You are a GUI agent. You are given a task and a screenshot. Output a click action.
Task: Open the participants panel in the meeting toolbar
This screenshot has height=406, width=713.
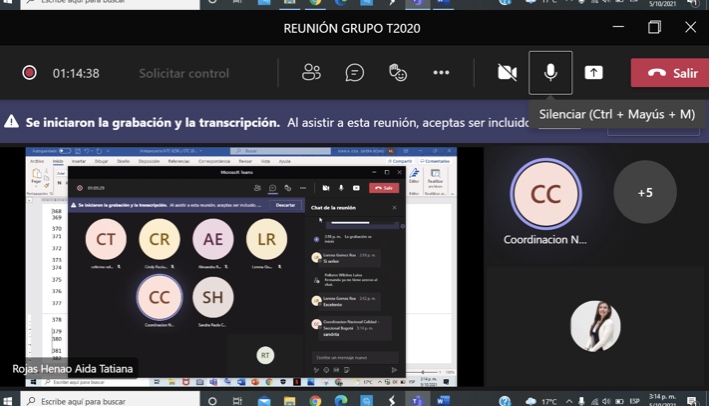tap(311, 72)
